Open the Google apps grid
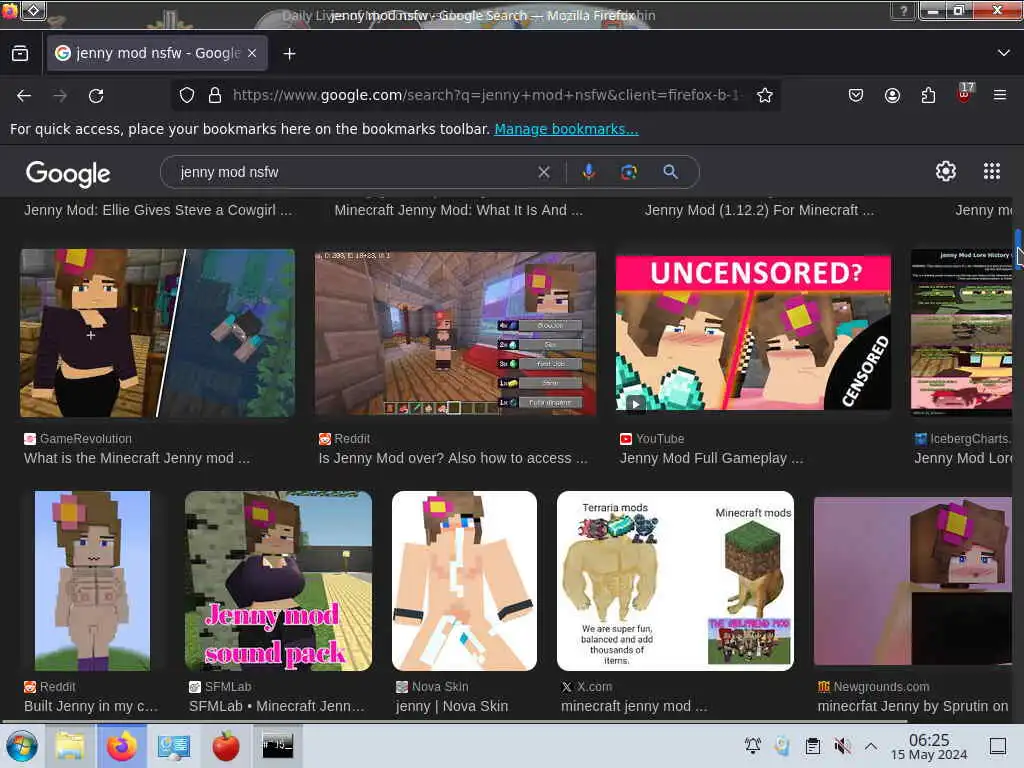 [991, 171]
